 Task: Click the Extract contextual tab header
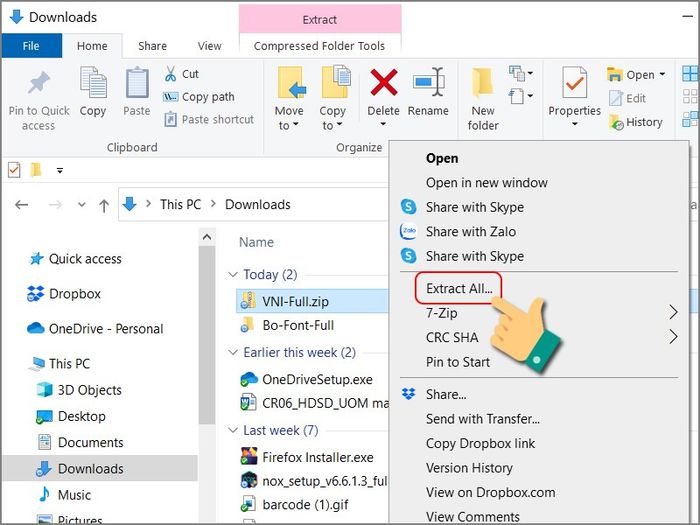[320, 20]
